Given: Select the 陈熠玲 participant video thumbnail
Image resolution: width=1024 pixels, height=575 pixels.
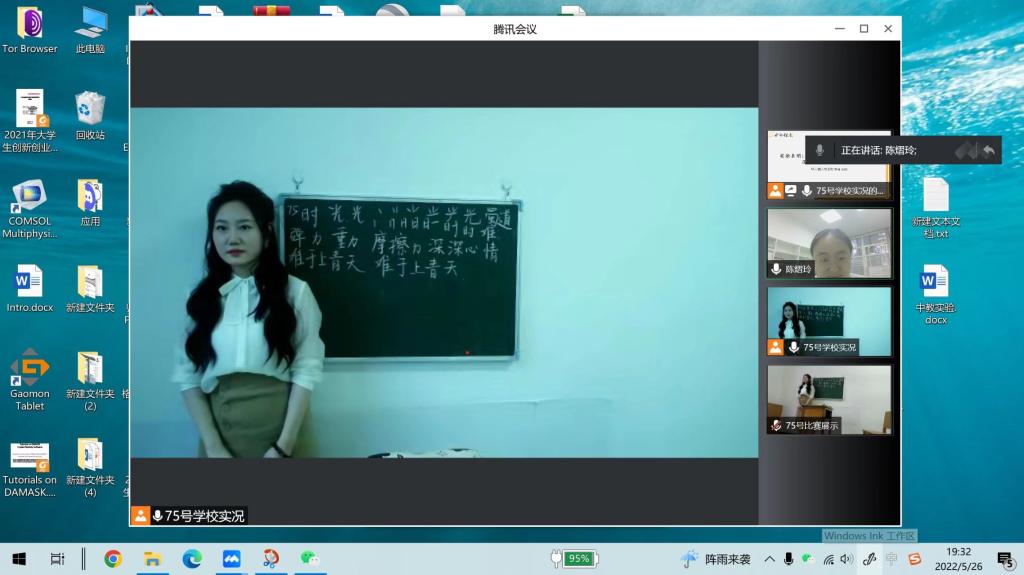Looking at the screenshot, I should point(829,243).
